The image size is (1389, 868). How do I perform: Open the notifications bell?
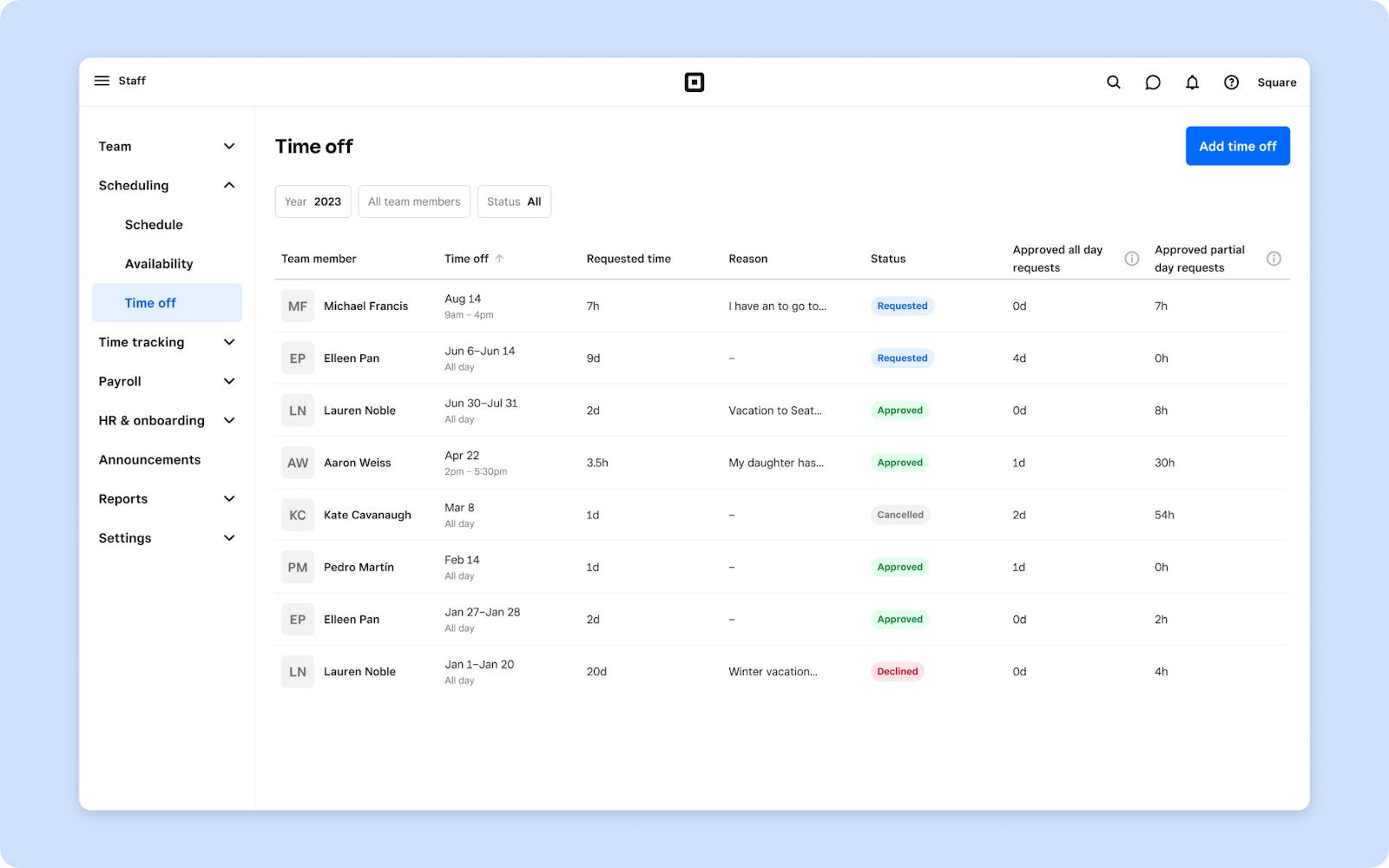[x=1192, y=82]
